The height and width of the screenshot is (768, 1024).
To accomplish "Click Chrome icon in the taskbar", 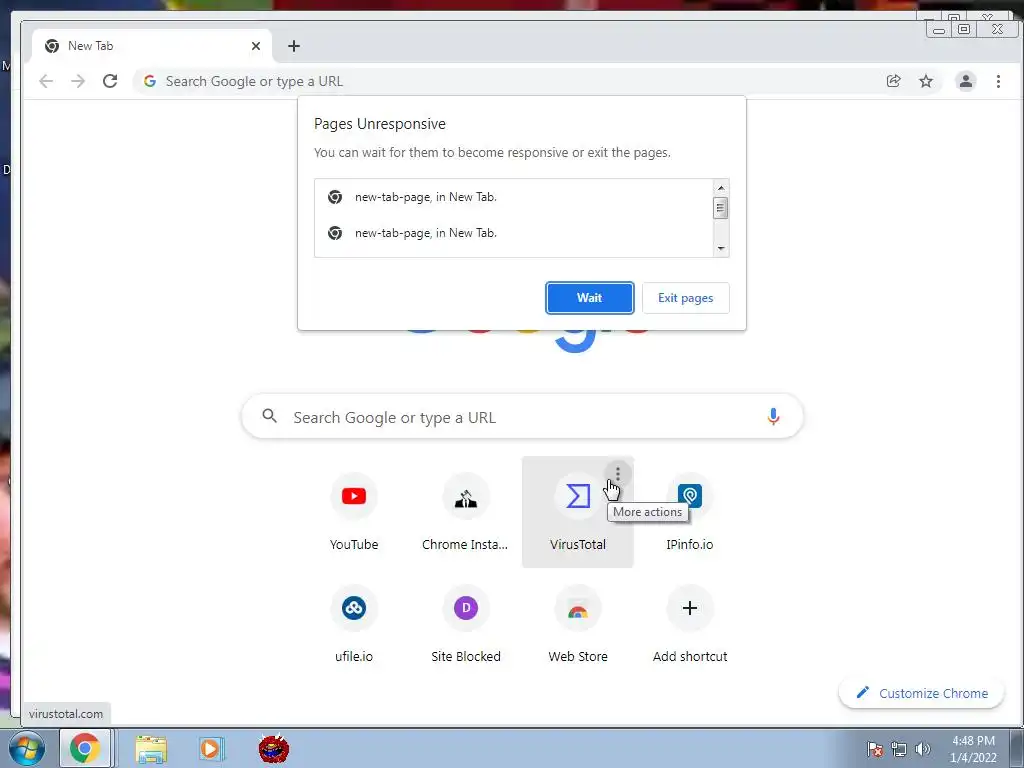I will (84, 748).
